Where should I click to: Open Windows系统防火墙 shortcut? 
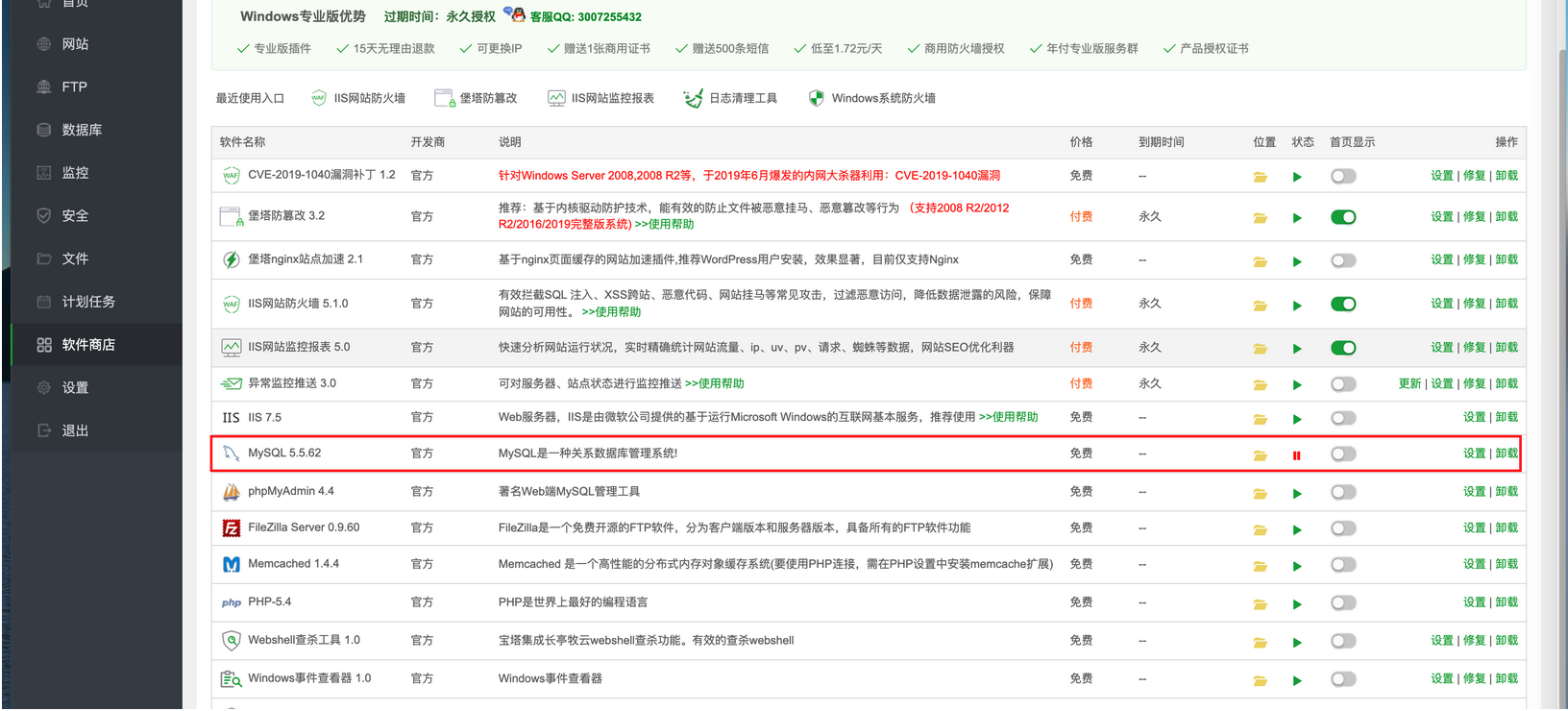tap(871, 98)
